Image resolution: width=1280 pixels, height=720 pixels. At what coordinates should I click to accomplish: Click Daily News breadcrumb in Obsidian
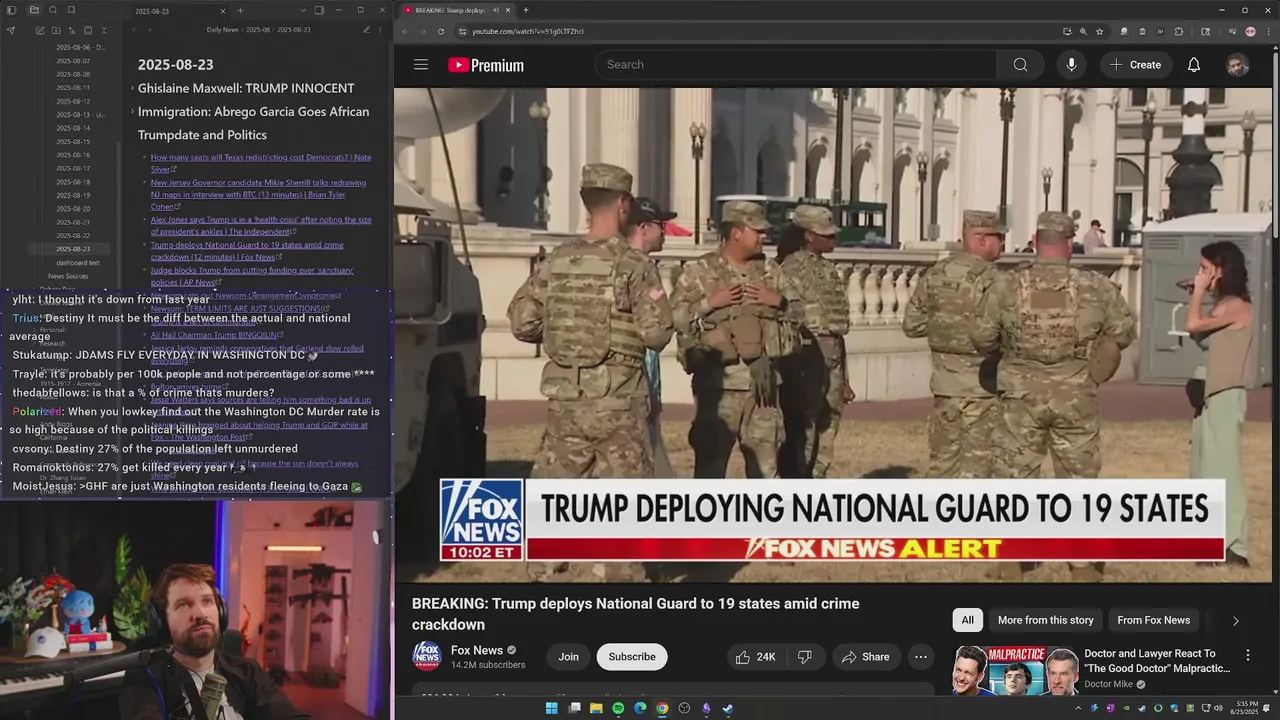point(222,30)
